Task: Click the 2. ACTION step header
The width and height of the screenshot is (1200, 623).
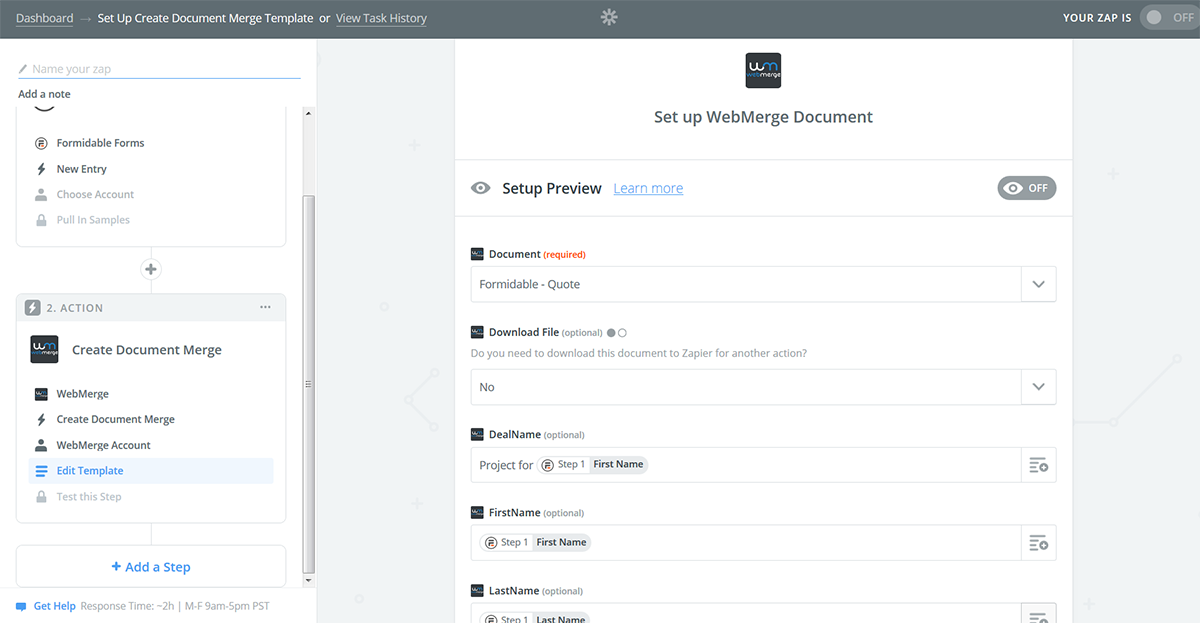Action: point(151,308)
